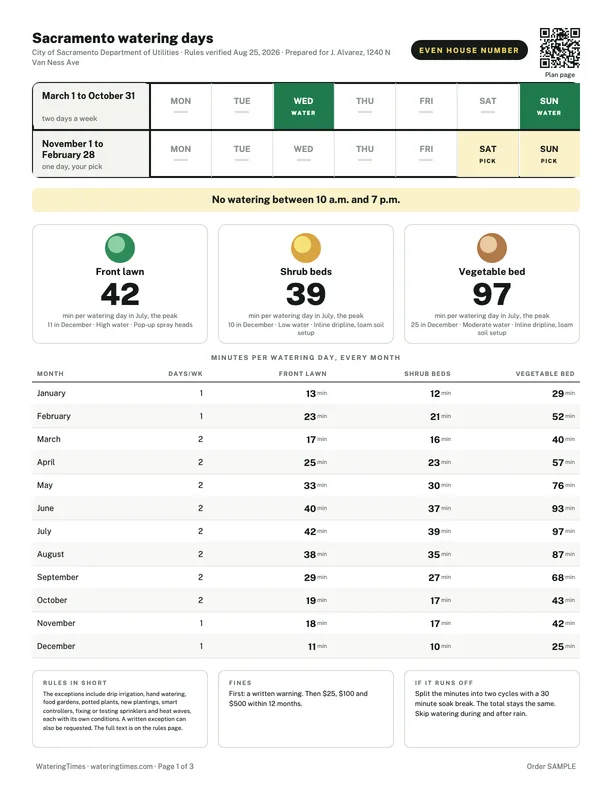Click February's vegetable bed value 52 min
The image size is (612, 792).
coord(563,417)
